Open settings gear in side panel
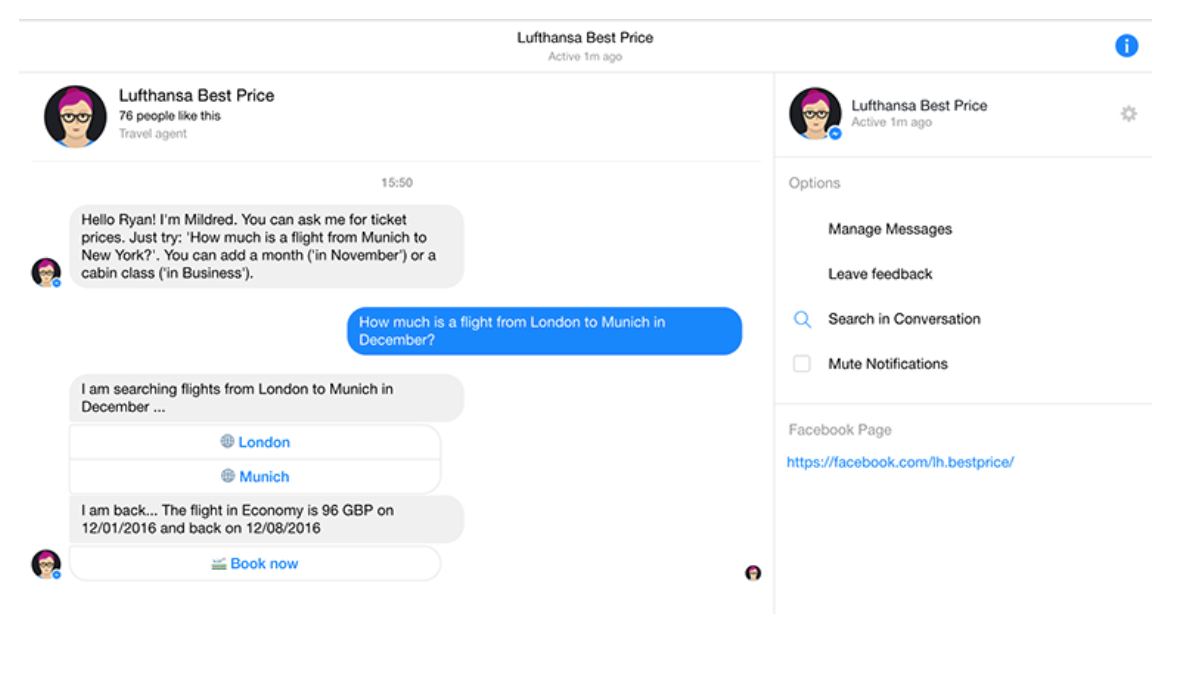The image size is (1178, 684). tap(1128, 113)
